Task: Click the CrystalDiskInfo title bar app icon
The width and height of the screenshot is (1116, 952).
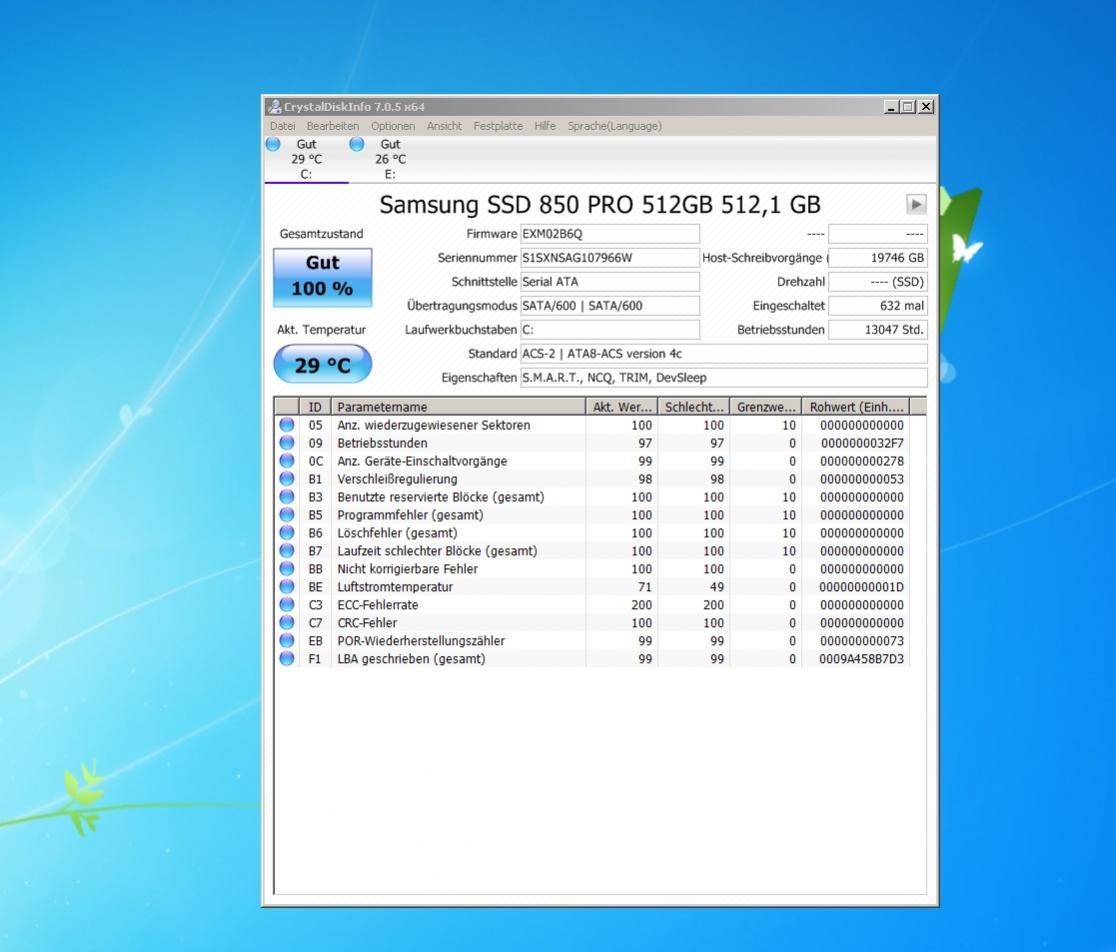Action: point(274,107)
